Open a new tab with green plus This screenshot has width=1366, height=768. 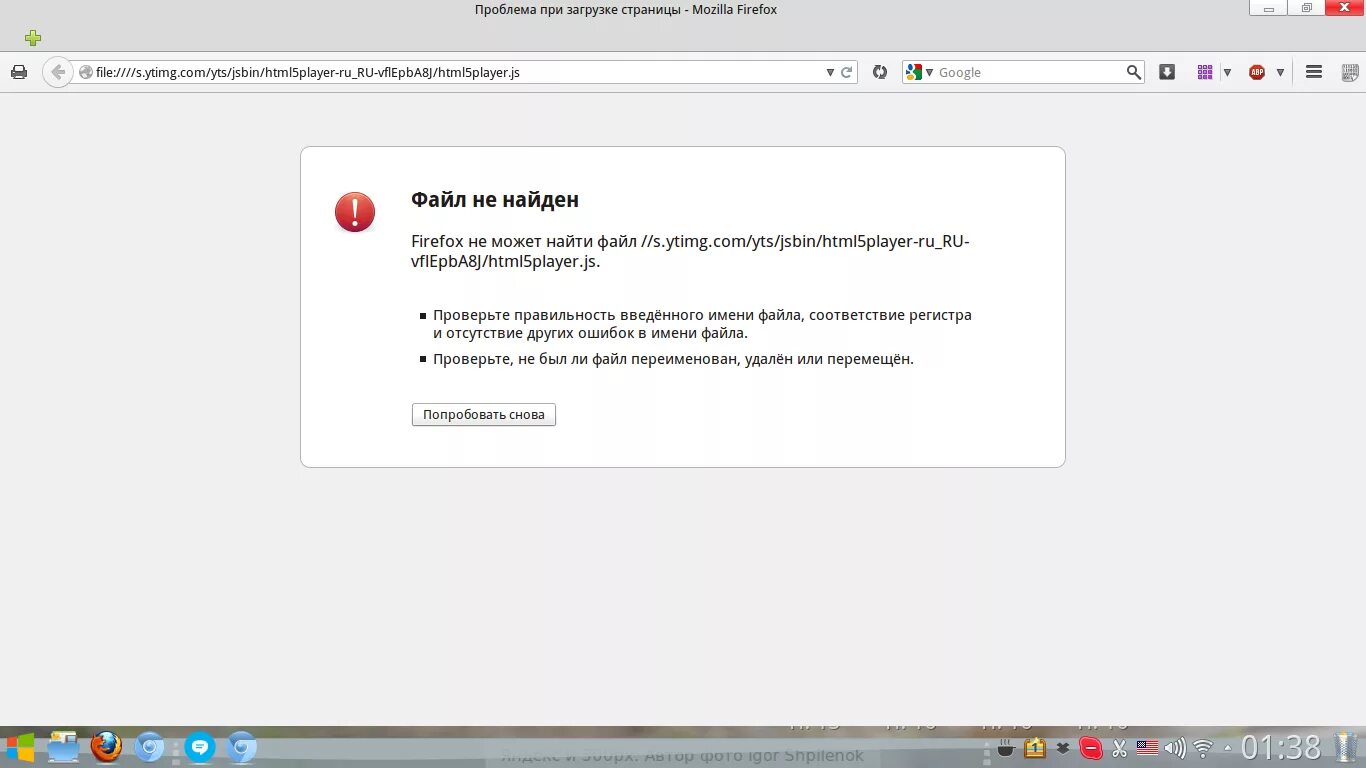[x=33, y=38]
